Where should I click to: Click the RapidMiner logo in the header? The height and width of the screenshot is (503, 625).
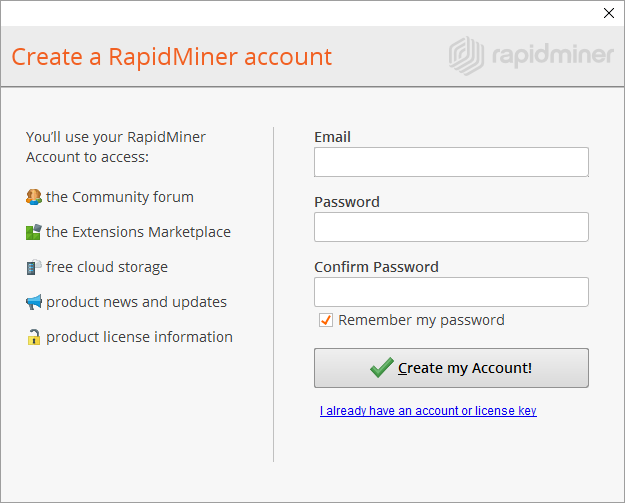pyautogui.click(x=530, y=54)
